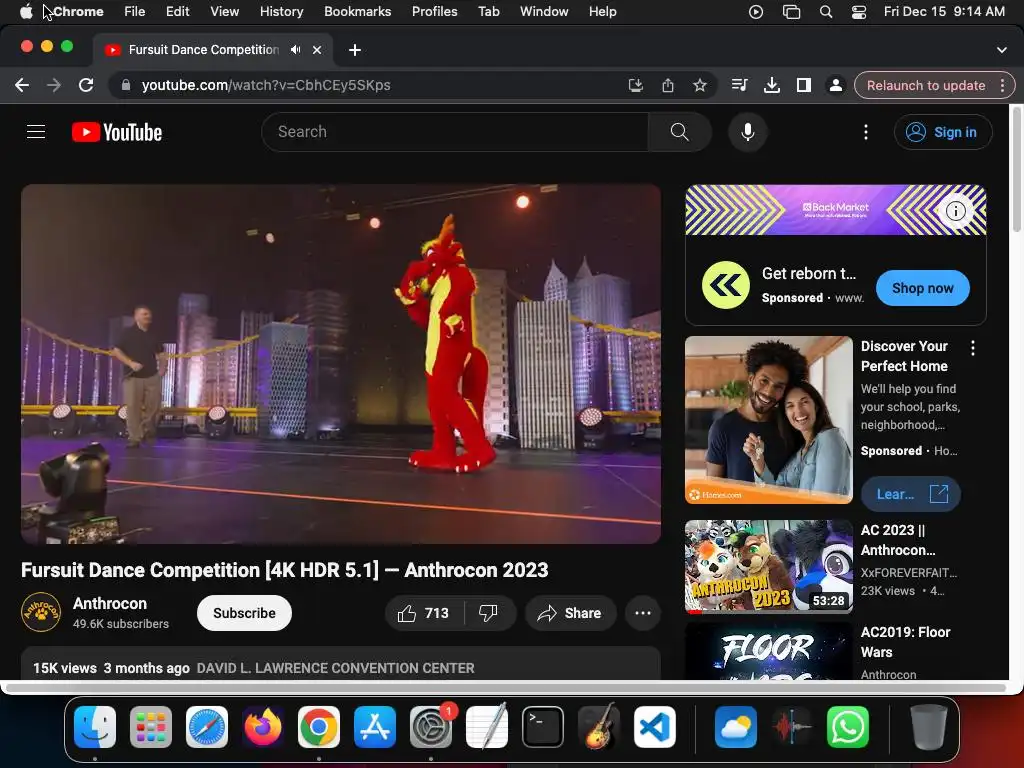
Task: Open the Edit menu
Action: pos(178,11)
